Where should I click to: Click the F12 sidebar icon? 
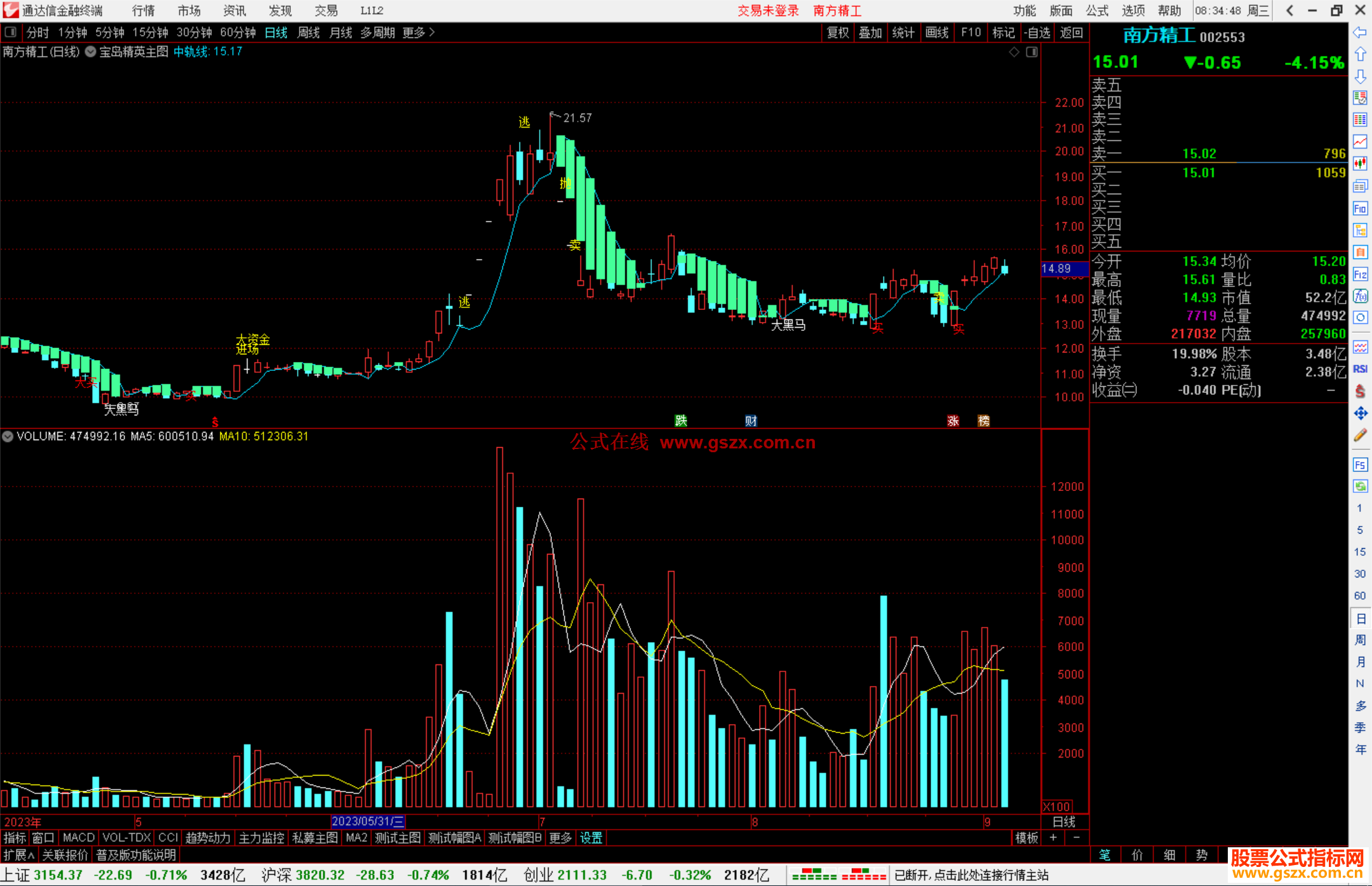(1360, 274)
